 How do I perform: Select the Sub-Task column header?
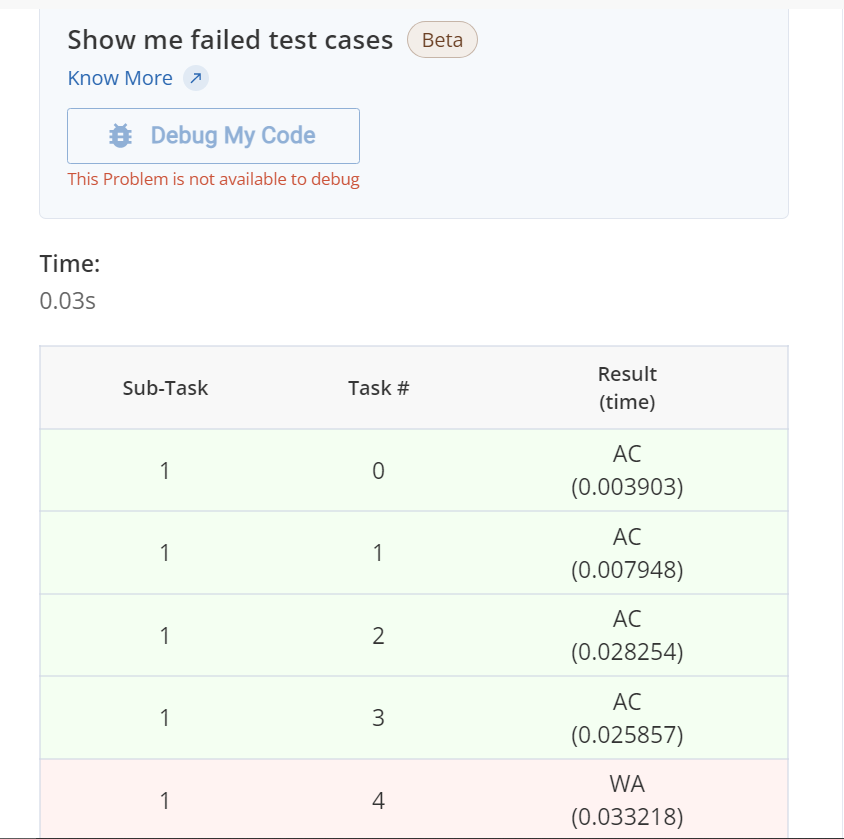pyautogui.click(x=165, y=388)
